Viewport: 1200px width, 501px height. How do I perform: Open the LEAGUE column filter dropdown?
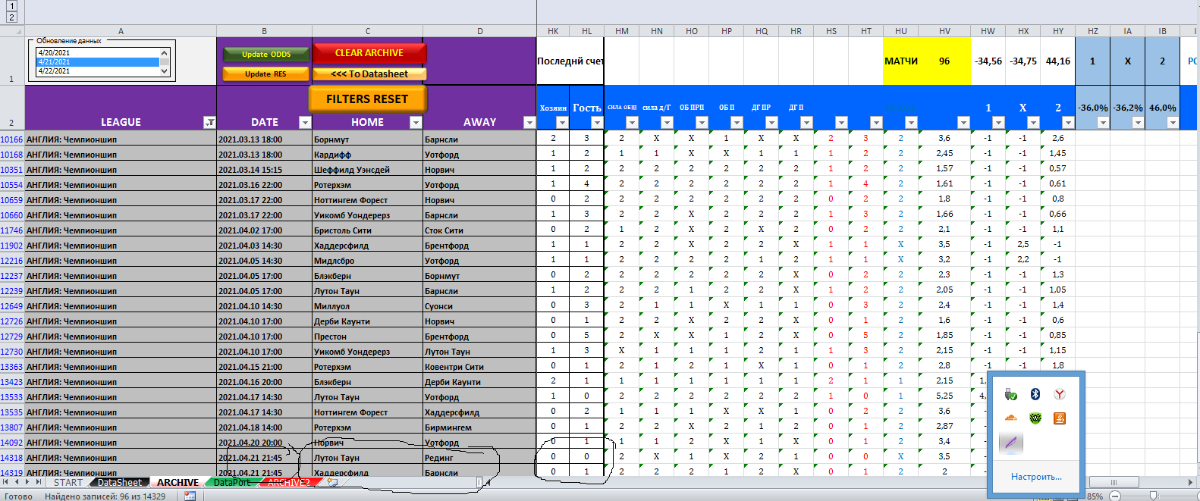pyautogui.click(x=208, y=122)
